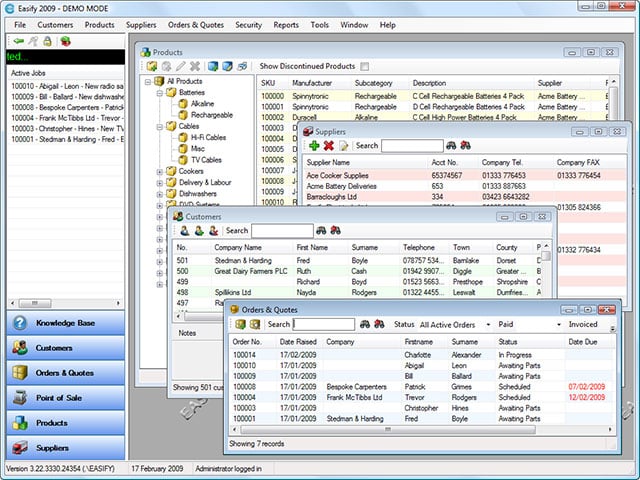Toggle the Show Discontinued Products checkbox
Image resolution: width=640 pixels, height=480 pixels.
(364, 66)
